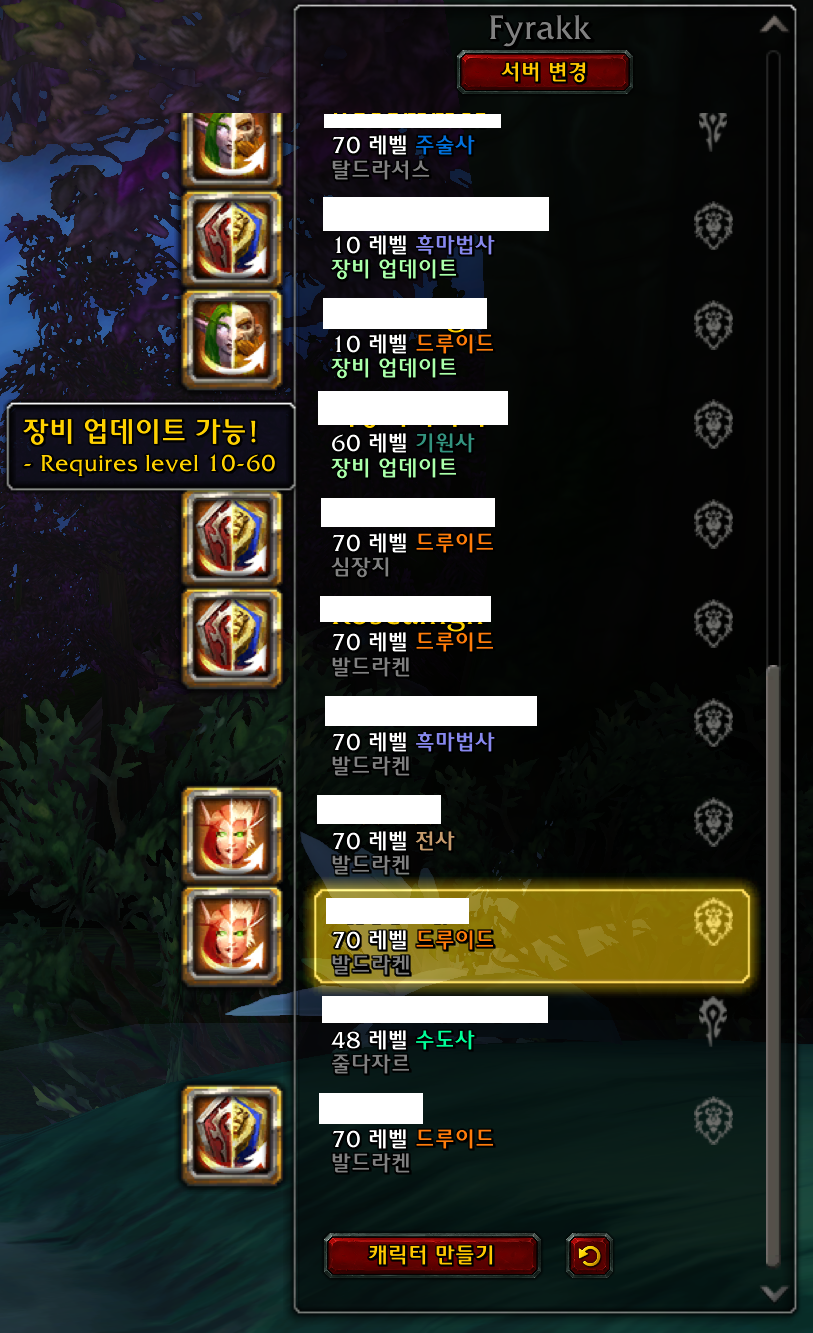Select the 70 레벨 주술사 탈드라서스 character
813x1333 pixels.
[533, 148]
